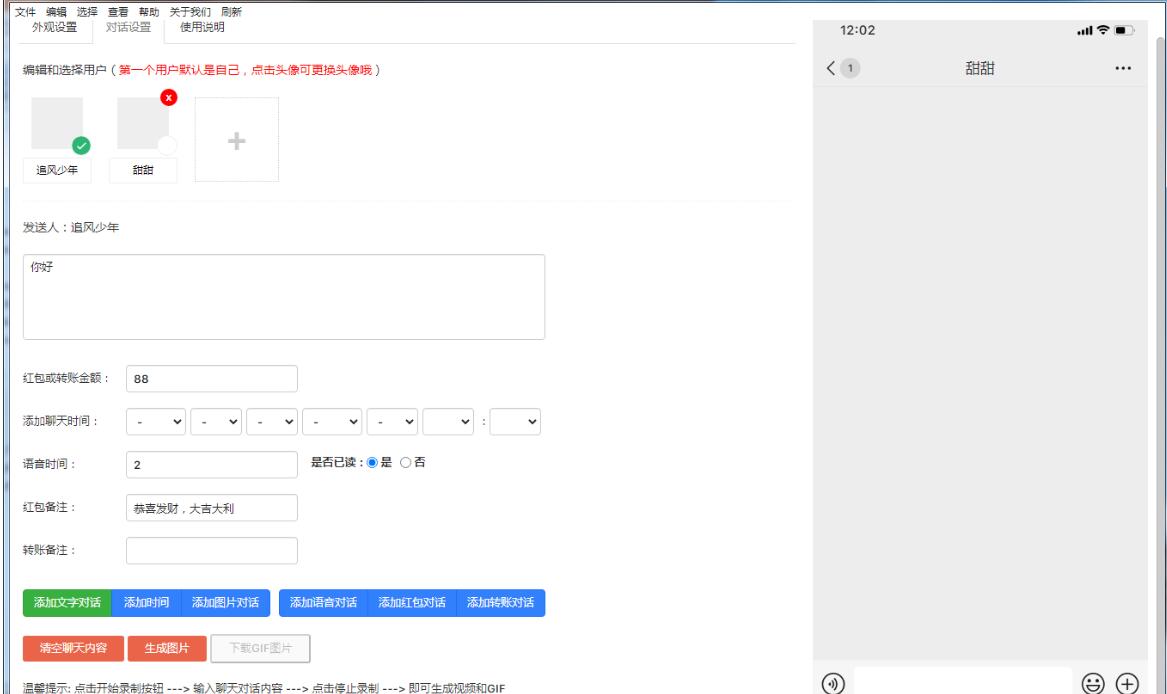Open the third chat time dropdown

[x=272, y=421]
